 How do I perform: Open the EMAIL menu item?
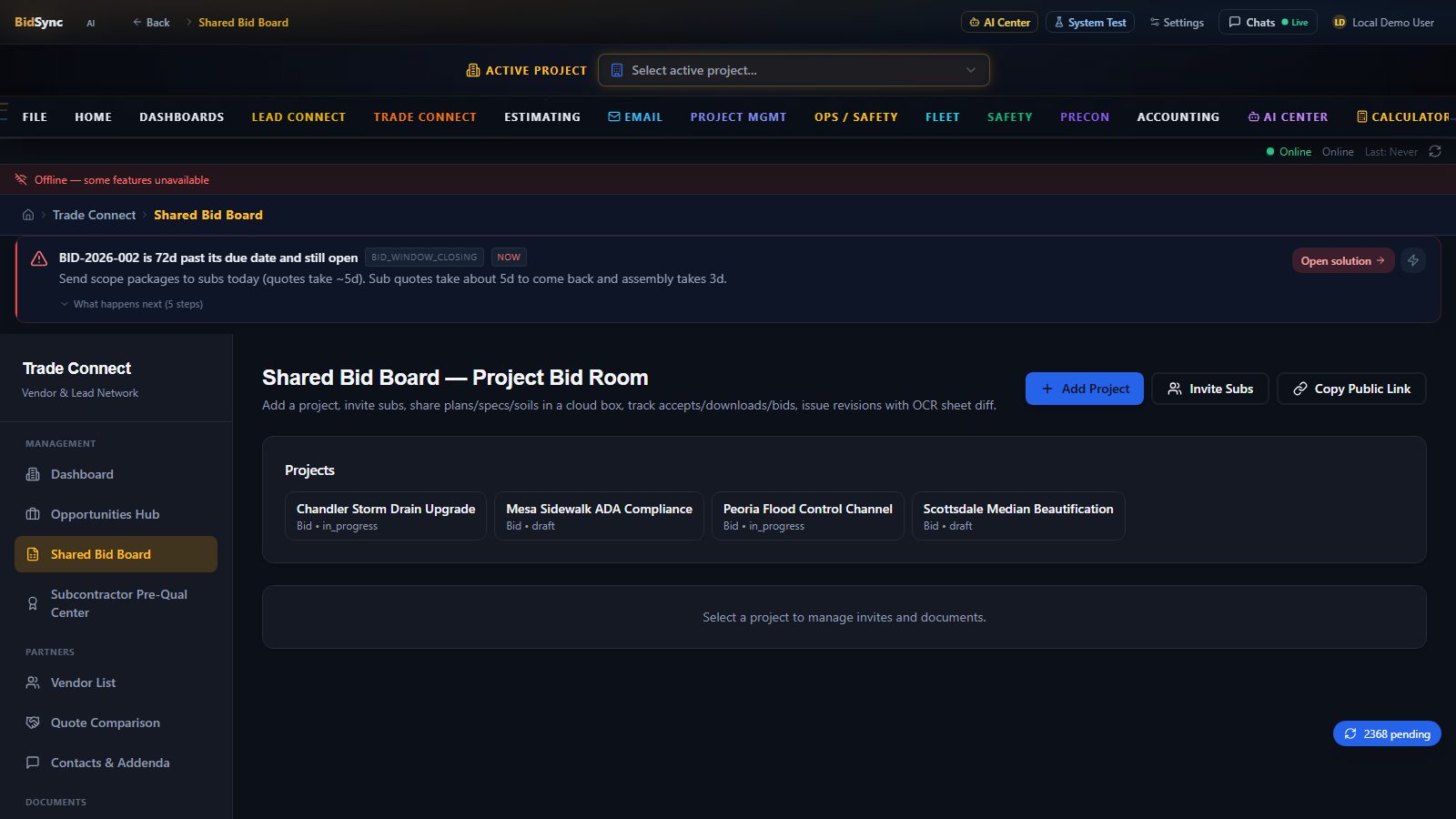pos(635,116)
